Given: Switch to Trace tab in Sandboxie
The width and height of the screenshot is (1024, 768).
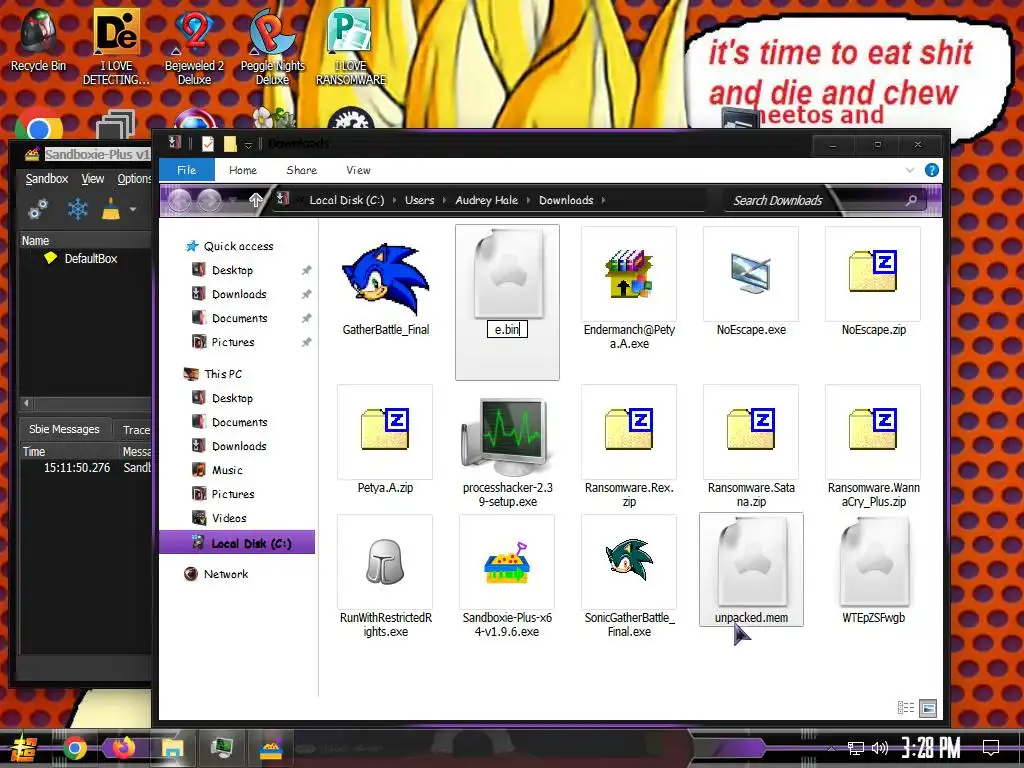Looking at the screenshot, I should click(136, 430).
